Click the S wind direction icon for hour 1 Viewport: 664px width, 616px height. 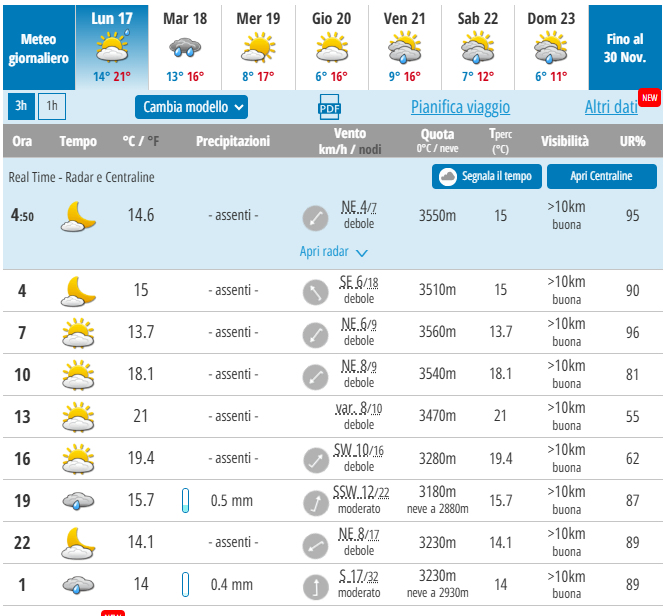315,585
